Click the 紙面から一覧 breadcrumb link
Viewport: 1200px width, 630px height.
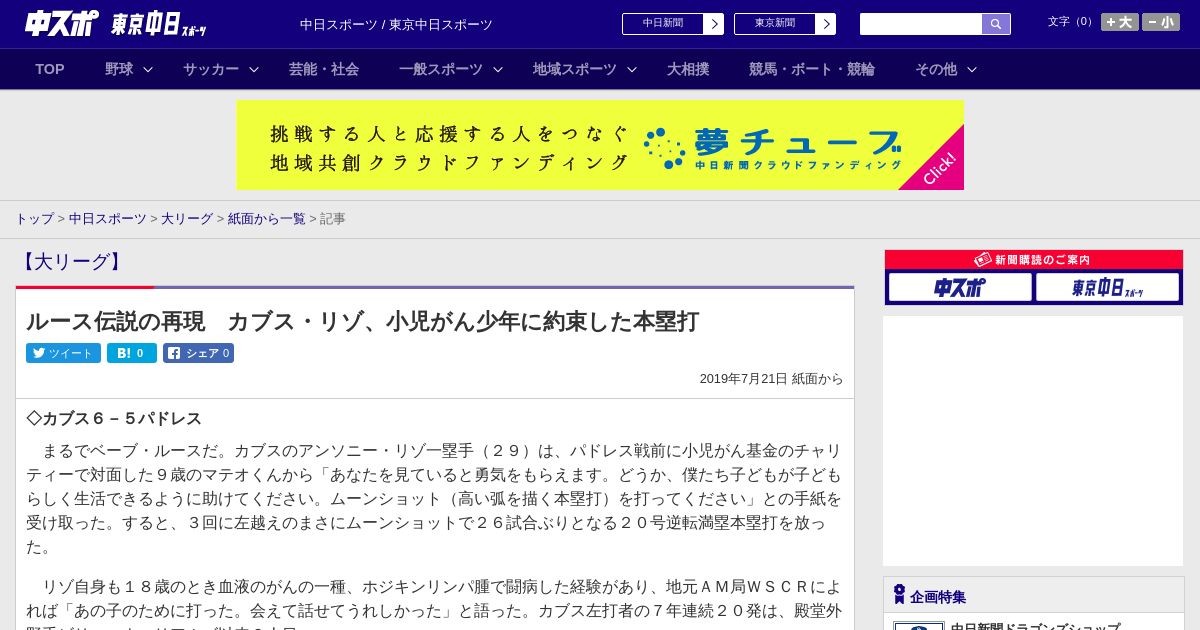coord(267,218)
